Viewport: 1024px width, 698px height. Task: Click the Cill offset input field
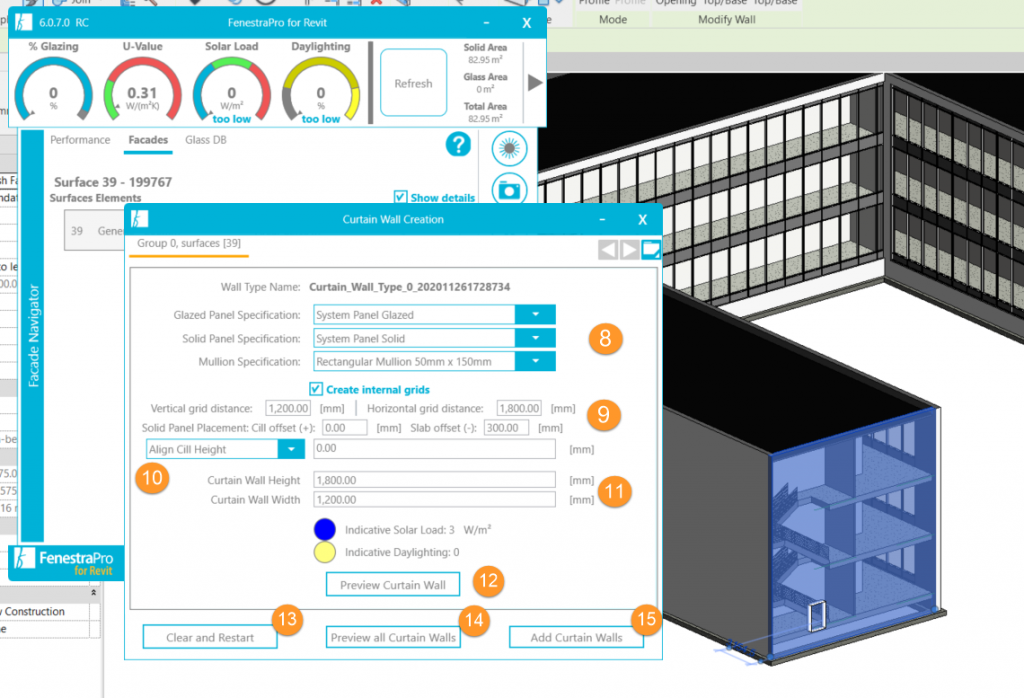coord(344,428)
